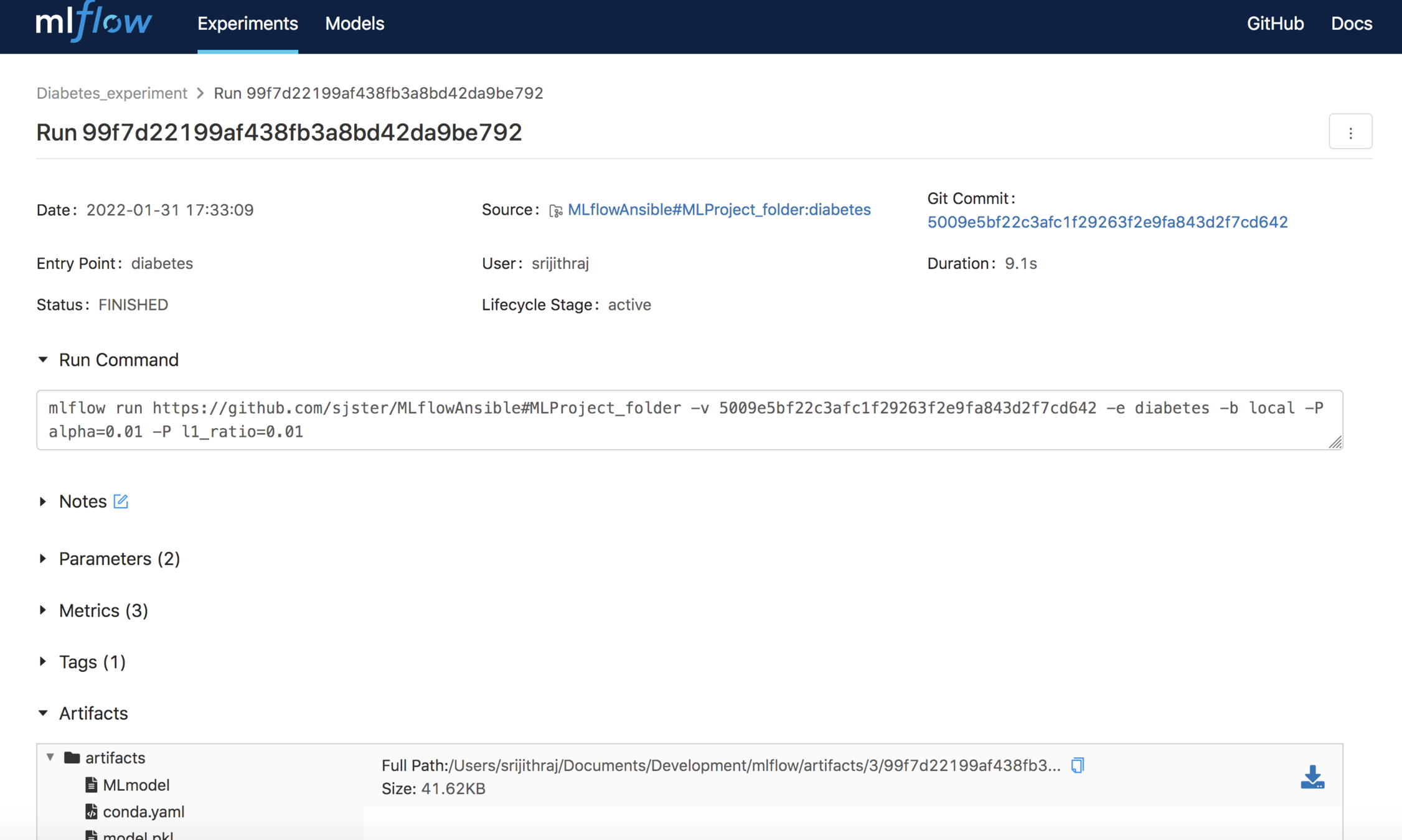Viewport: 1402px width, 840px height.
Task: Click the MLmodel file icon
Action: click(x=92, y=785)
